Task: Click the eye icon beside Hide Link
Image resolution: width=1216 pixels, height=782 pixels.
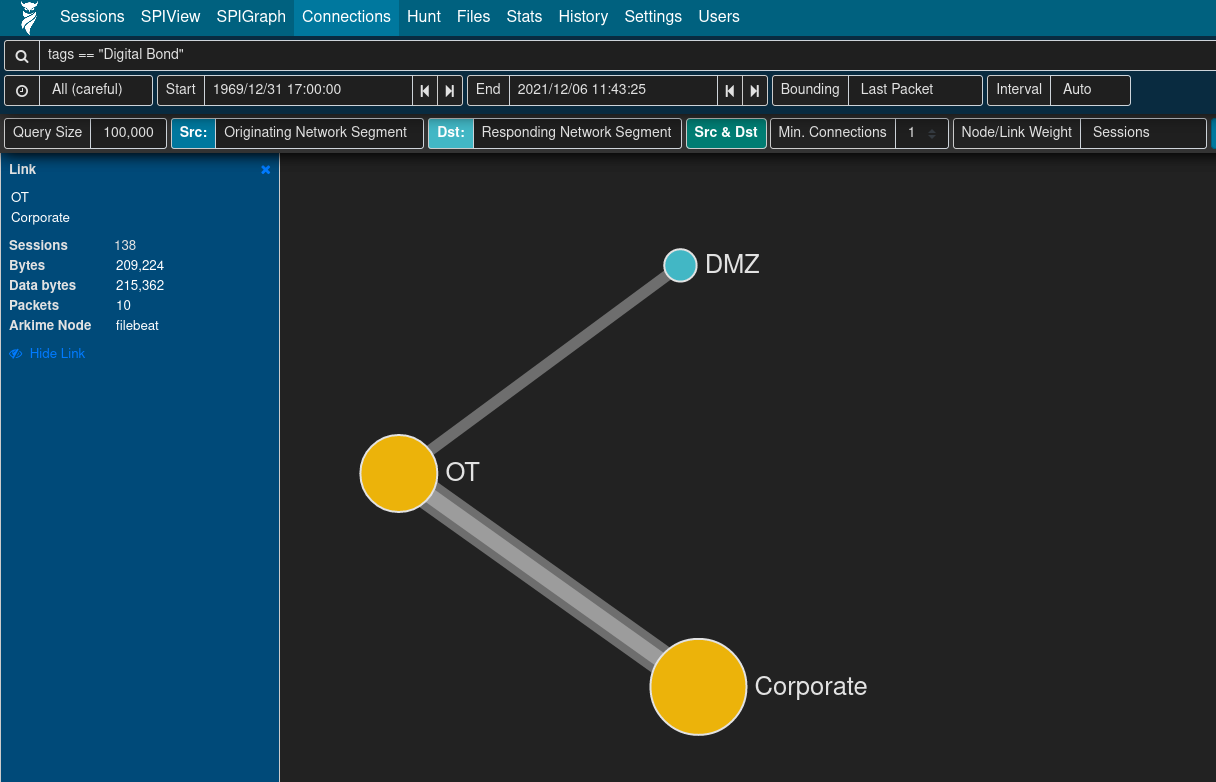Action: click(16, 354)
